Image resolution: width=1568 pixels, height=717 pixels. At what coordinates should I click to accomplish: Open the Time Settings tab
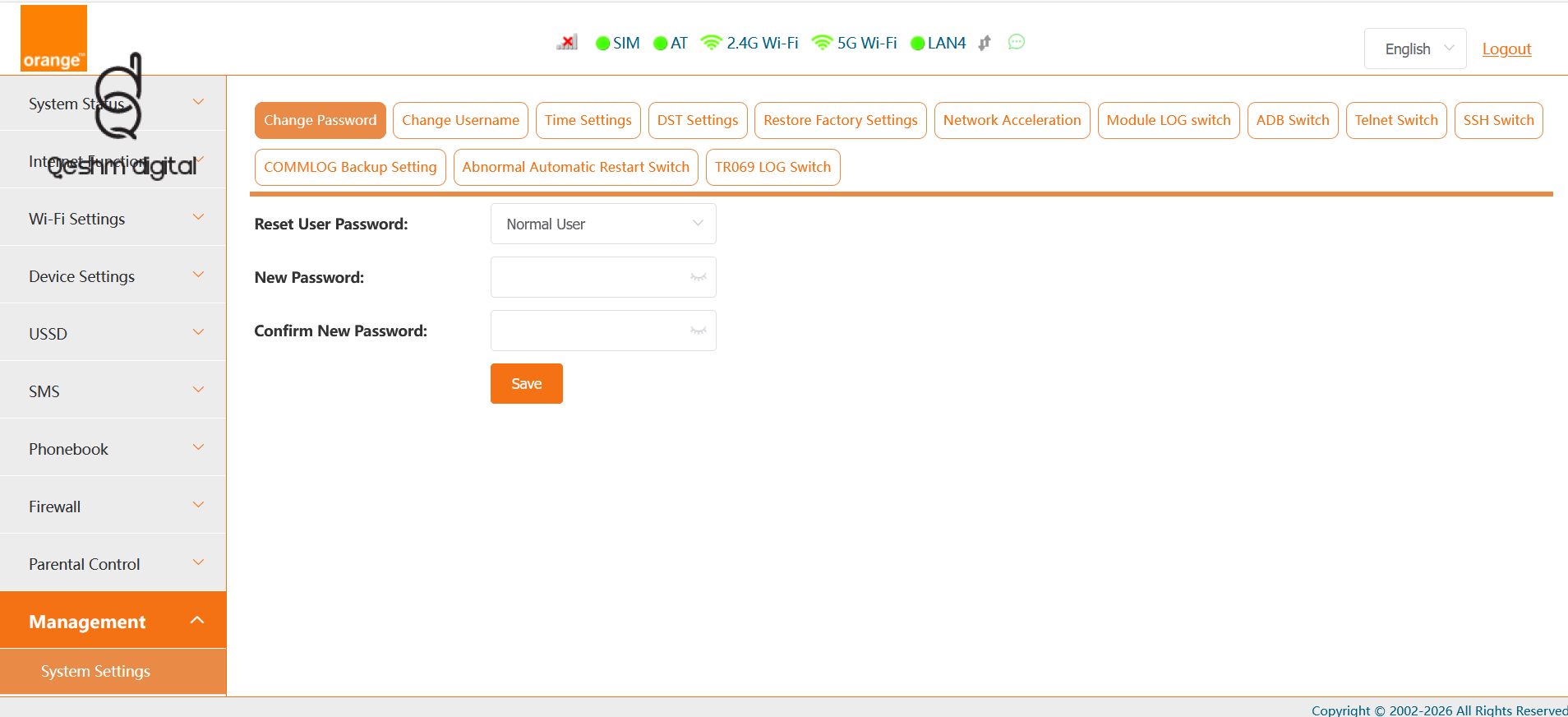[588, 120]
